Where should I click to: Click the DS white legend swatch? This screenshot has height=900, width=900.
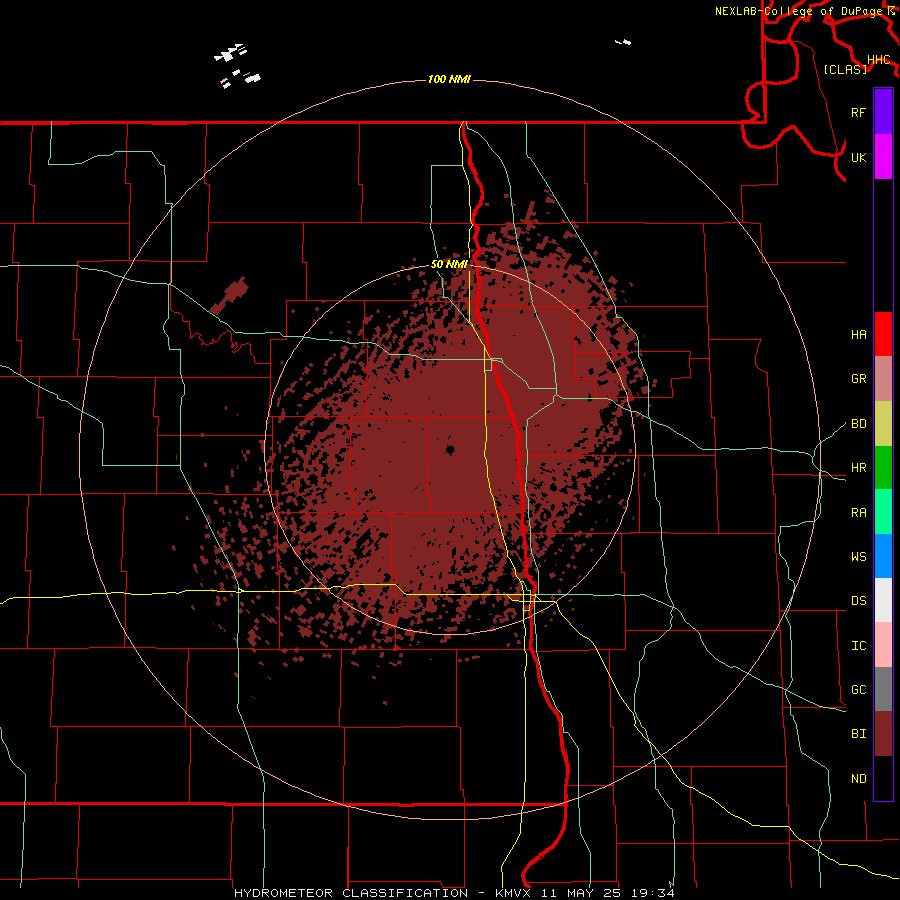click(x=883, y=600)
